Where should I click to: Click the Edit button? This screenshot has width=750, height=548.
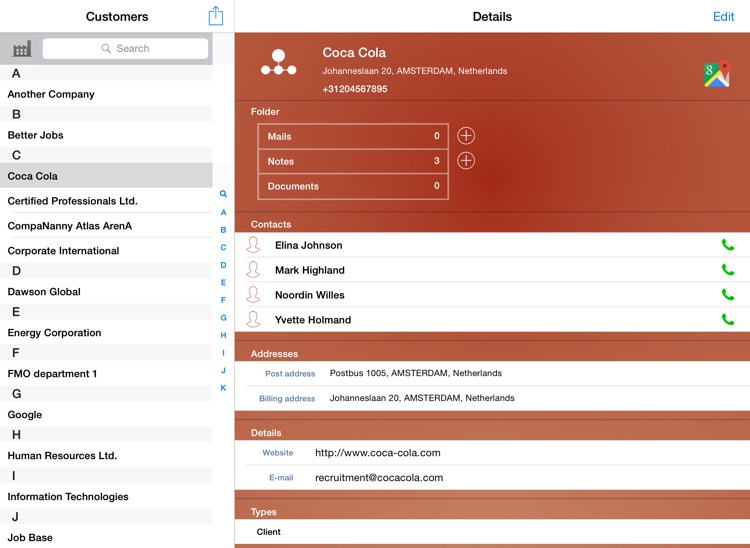click(723, 17)
